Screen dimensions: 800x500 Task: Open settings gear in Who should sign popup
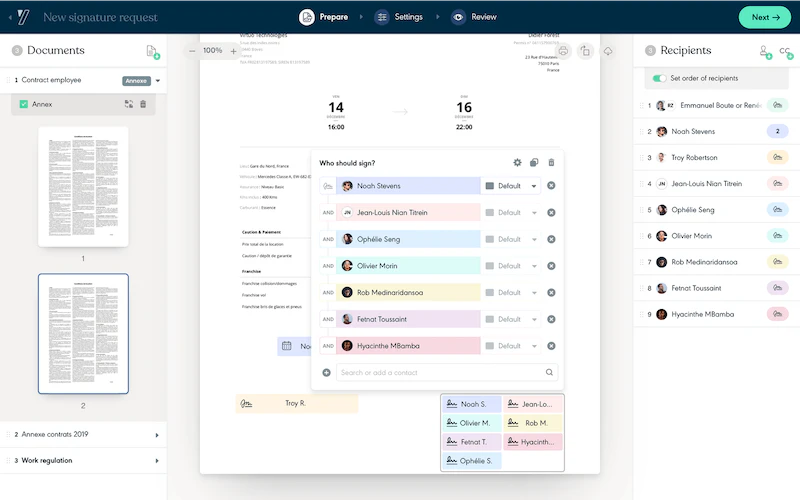pos(517,162)
